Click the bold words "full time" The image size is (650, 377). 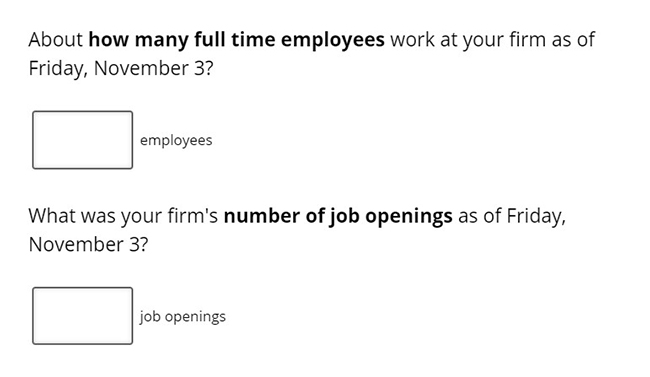click(x=235, y=40)
